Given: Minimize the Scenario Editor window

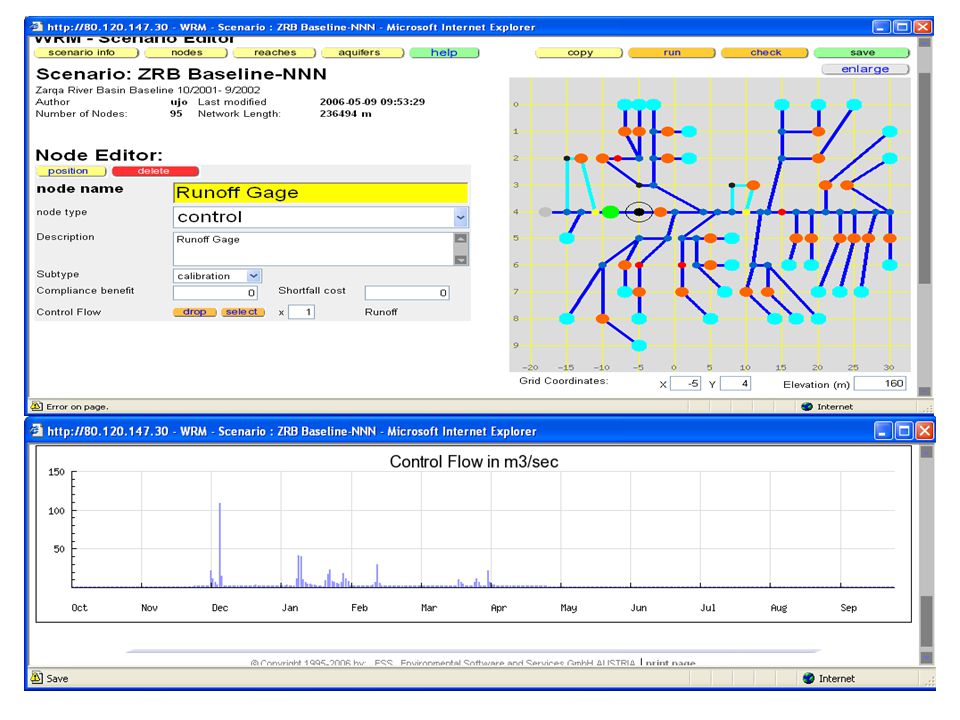Looking at the screenshot, I should coord(881,27).
